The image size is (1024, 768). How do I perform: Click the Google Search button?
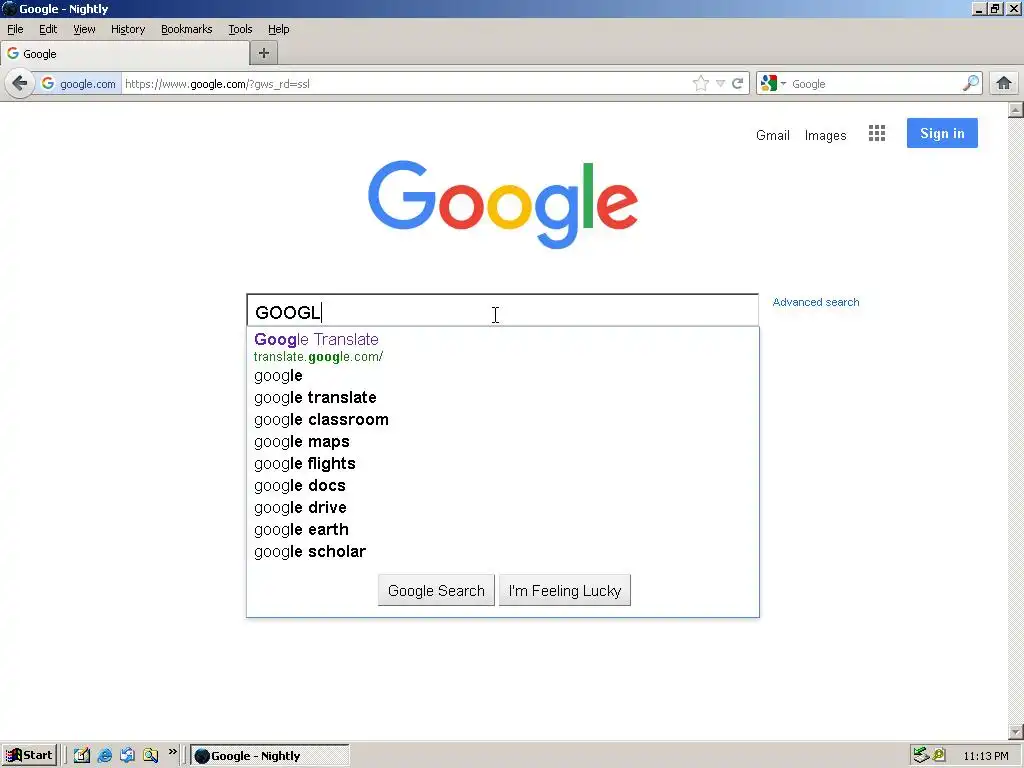point(436,590)
